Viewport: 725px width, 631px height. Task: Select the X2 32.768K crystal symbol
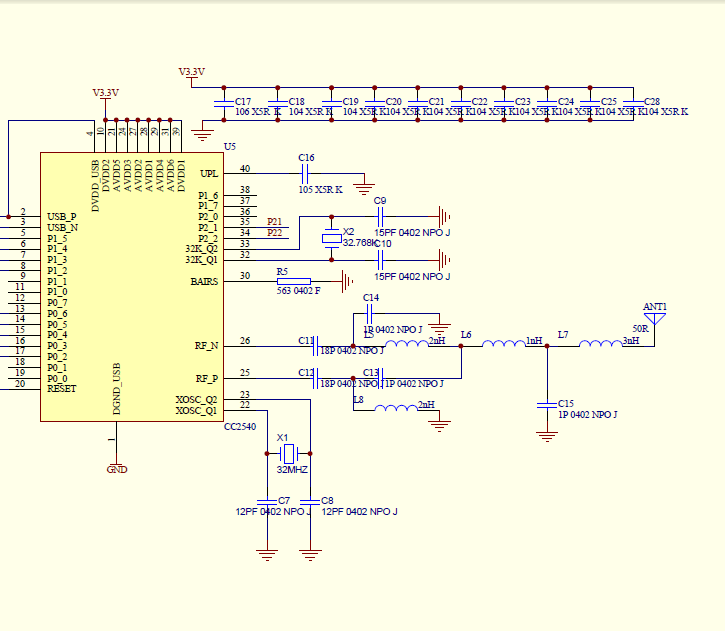(x=332, y=239)
